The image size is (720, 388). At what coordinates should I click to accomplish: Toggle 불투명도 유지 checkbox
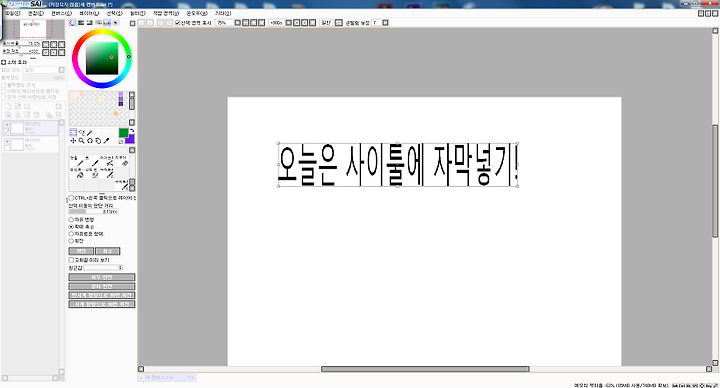pos(3,85)
